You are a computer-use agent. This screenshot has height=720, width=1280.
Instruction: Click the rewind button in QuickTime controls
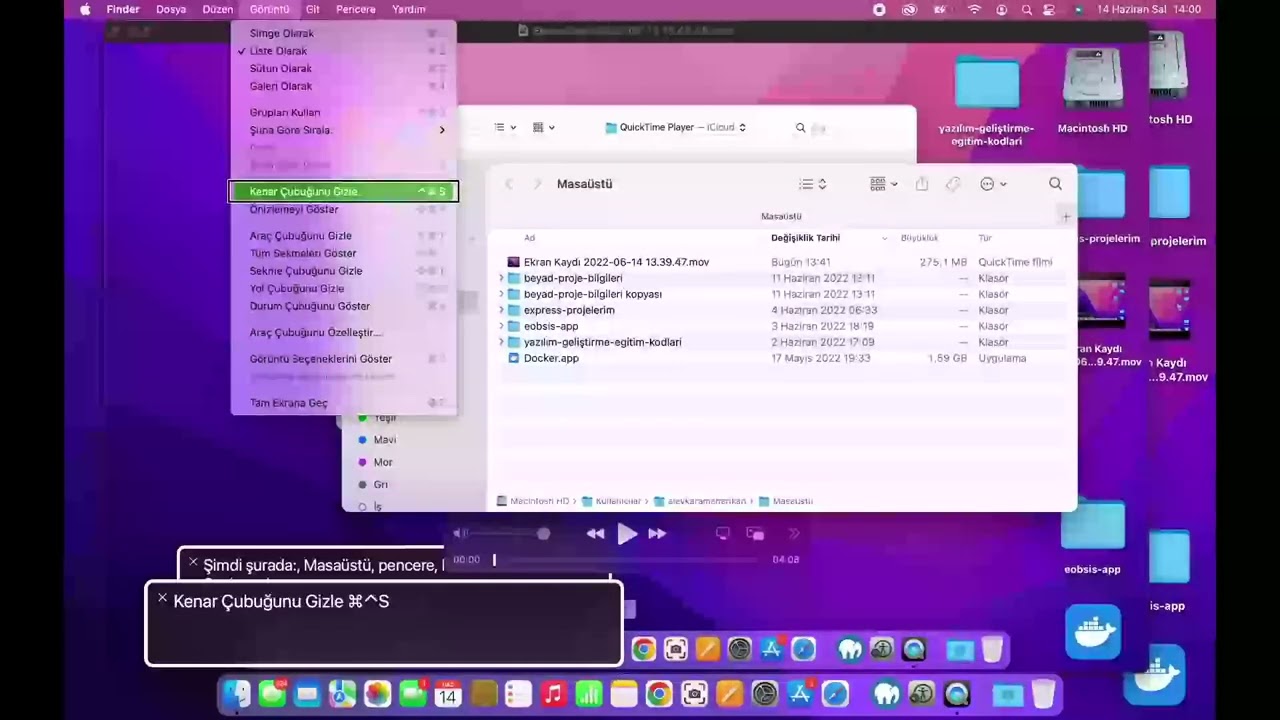pyautogui.click(x=595, y=534)
